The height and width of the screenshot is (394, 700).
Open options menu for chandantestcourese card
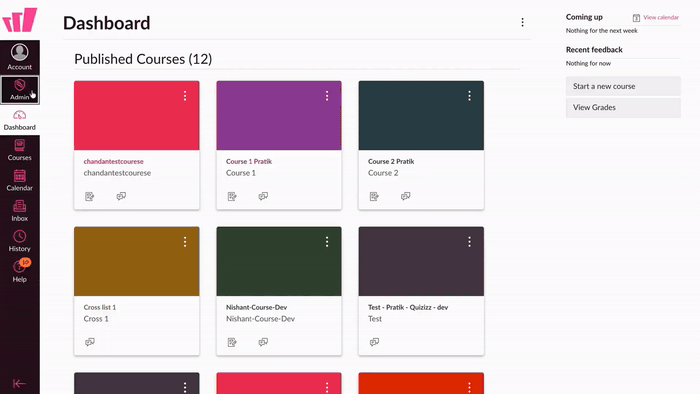(185, 96)
